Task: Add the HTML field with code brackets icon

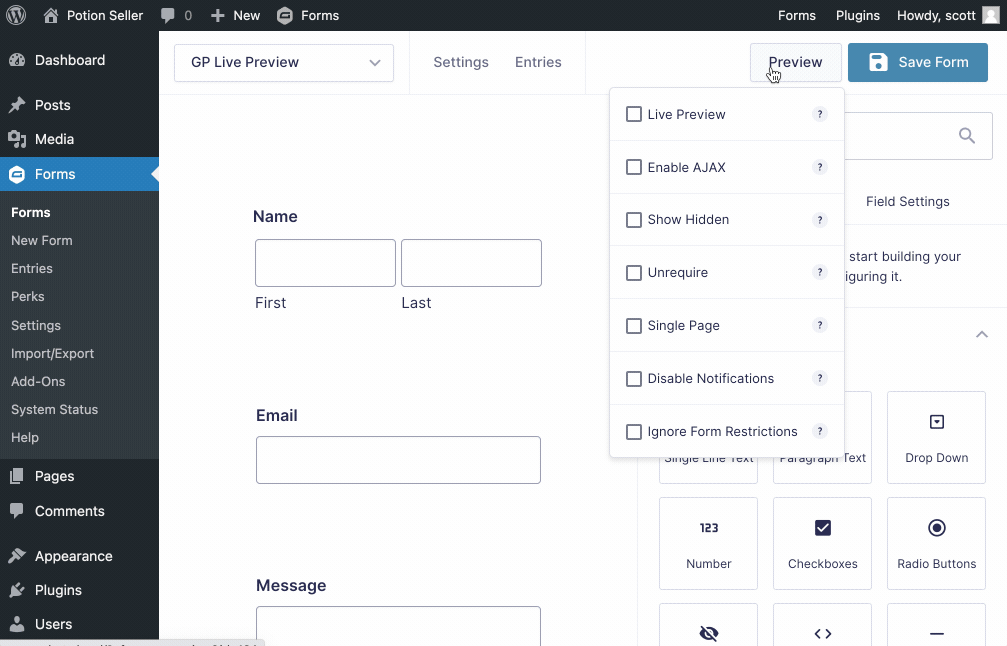Action: click(x=823, y=625)
